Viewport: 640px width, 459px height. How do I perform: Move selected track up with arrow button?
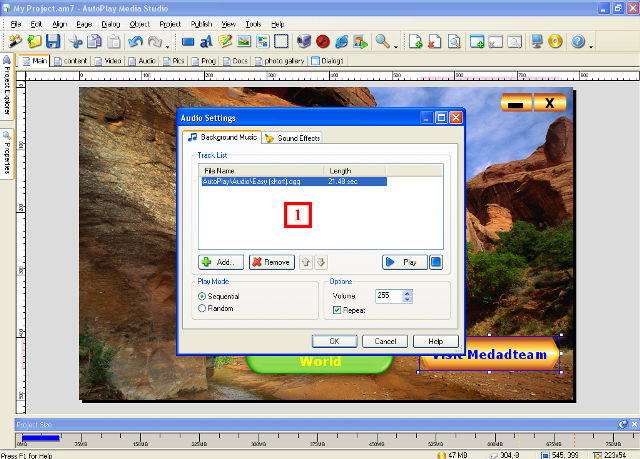306,262
